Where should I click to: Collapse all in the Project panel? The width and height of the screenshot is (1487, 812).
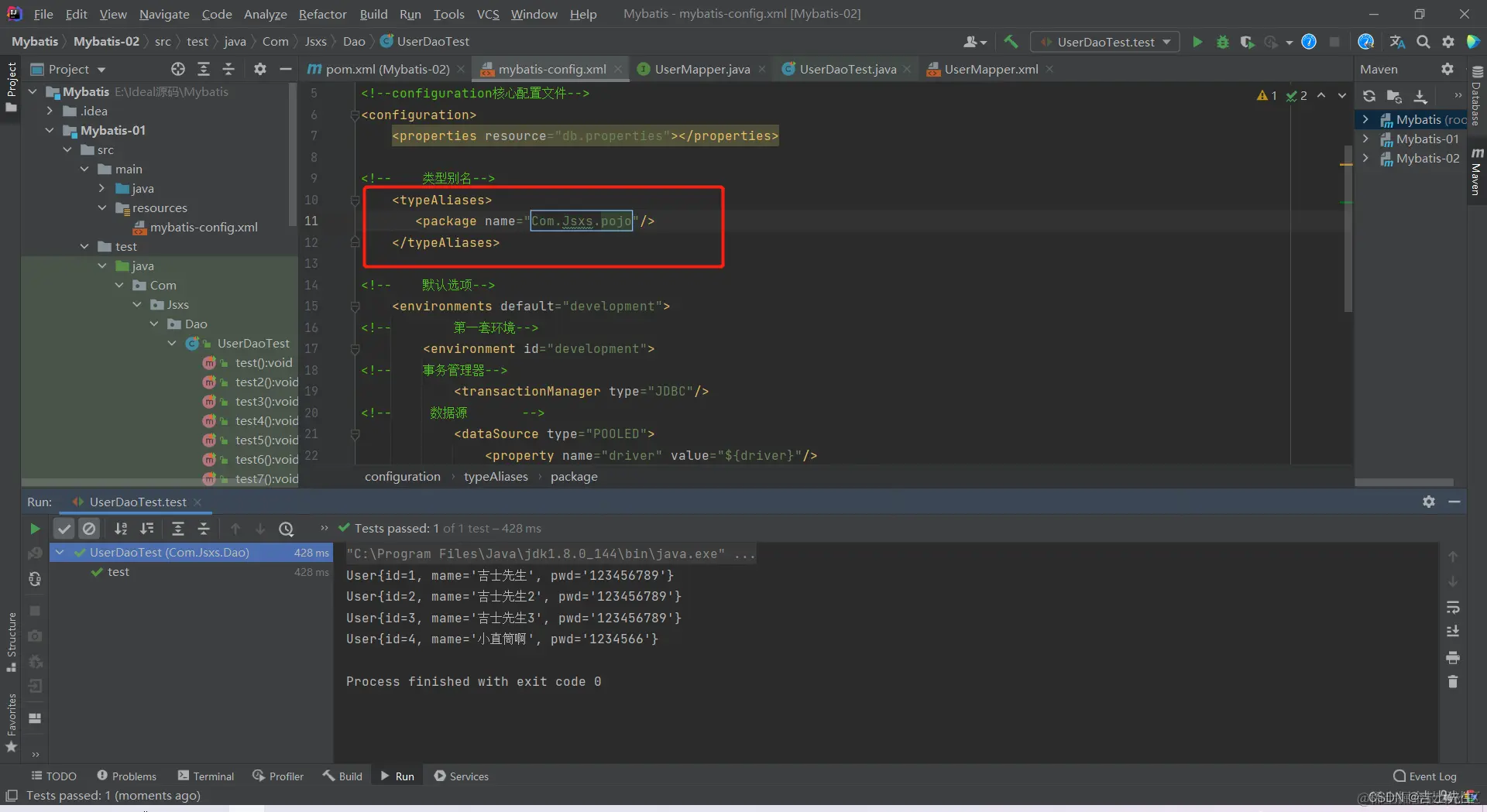coord(228,69)
